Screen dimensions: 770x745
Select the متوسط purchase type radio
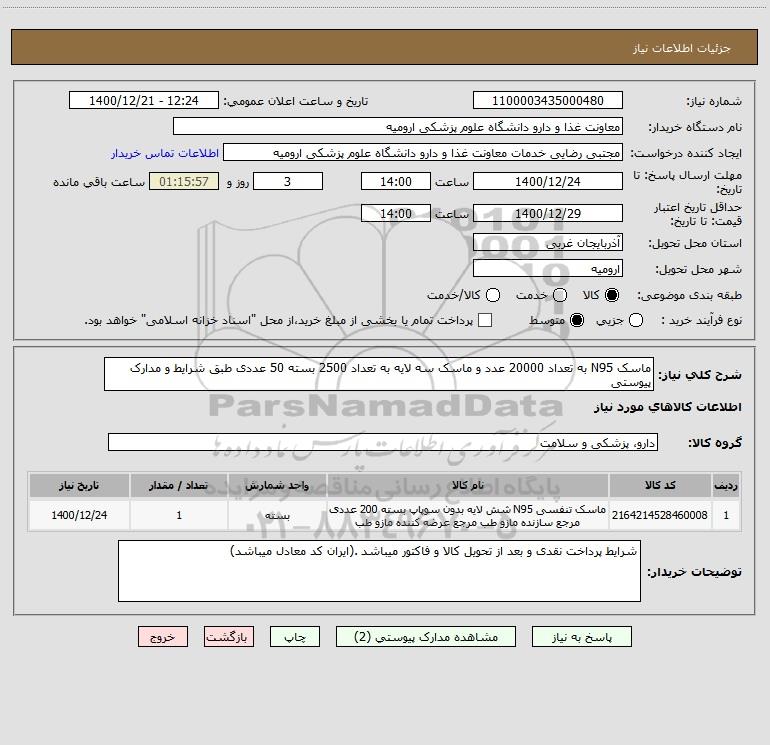pyautogui.click(x=577, y=320)
